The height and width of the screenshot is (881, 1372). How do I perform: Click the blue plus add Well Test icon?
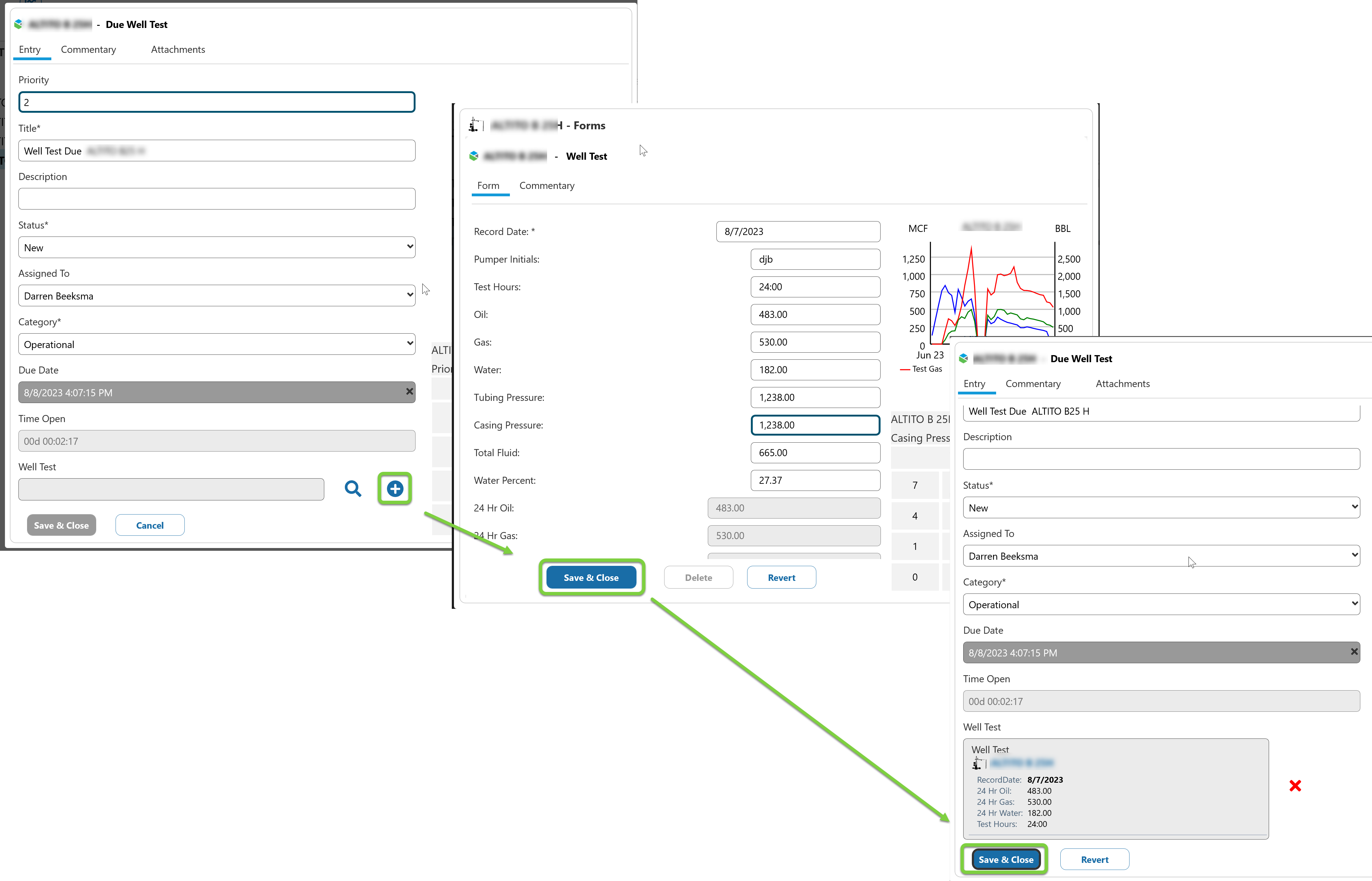395,488
